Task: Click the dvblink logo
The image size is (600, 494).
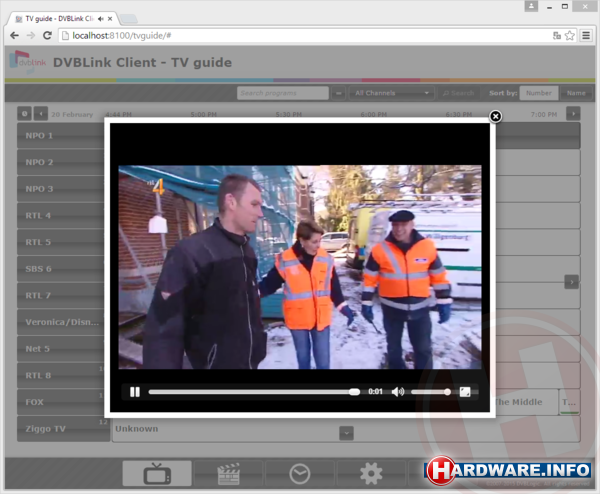Action: coord(28,61)
